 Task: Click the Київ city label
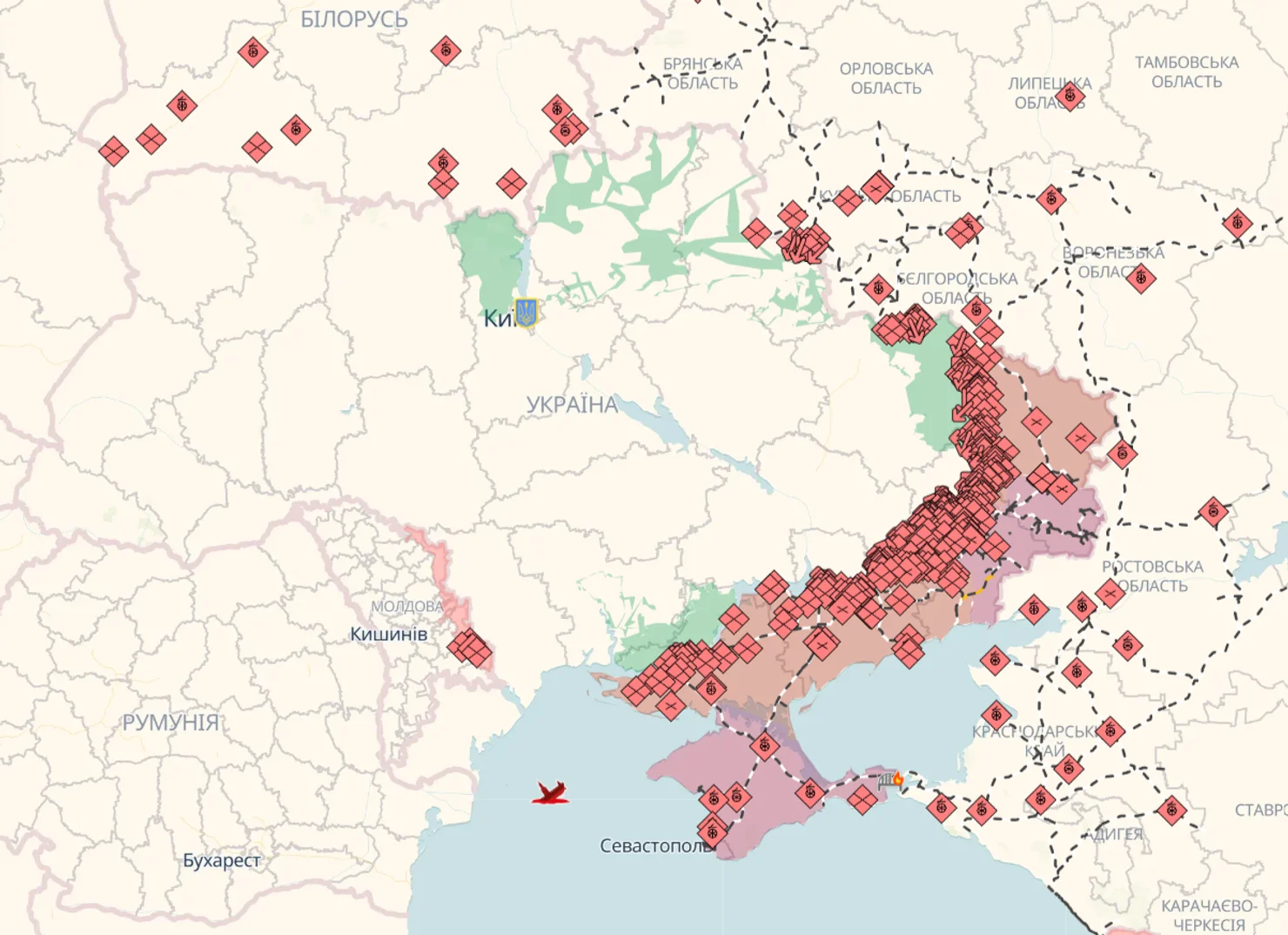pos(498,319)
